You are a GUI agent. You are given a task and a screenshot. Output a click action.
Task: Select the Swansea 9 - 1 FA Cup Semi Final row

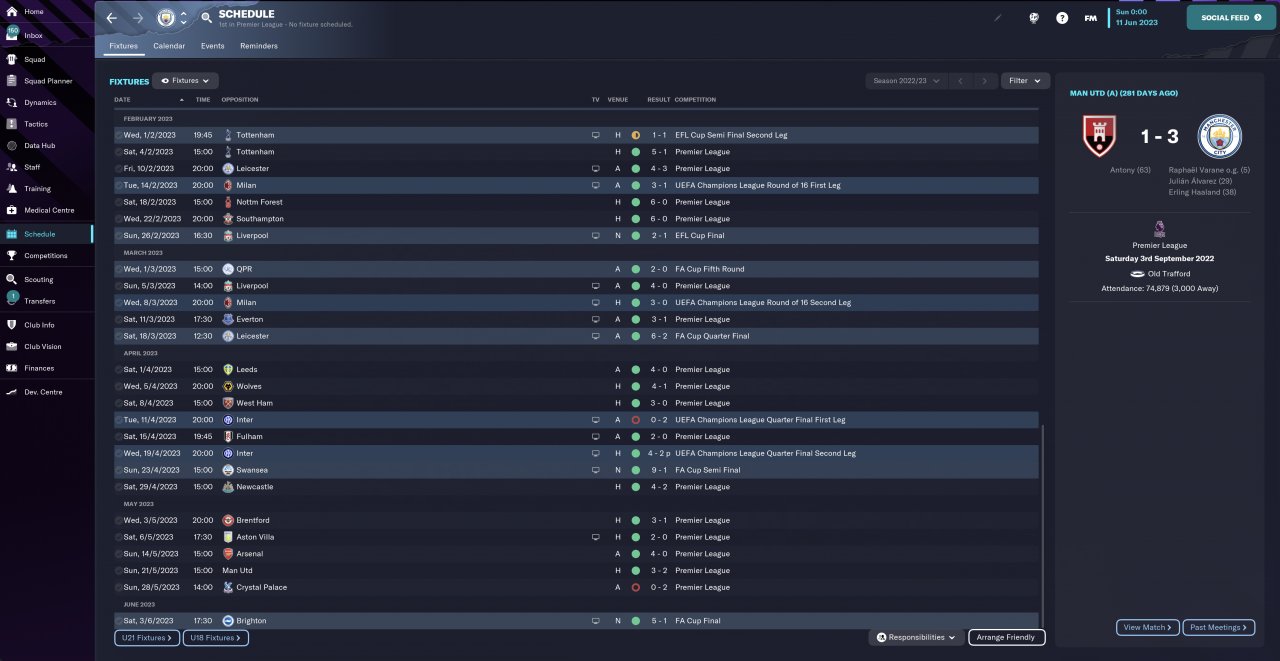point(576,470)
